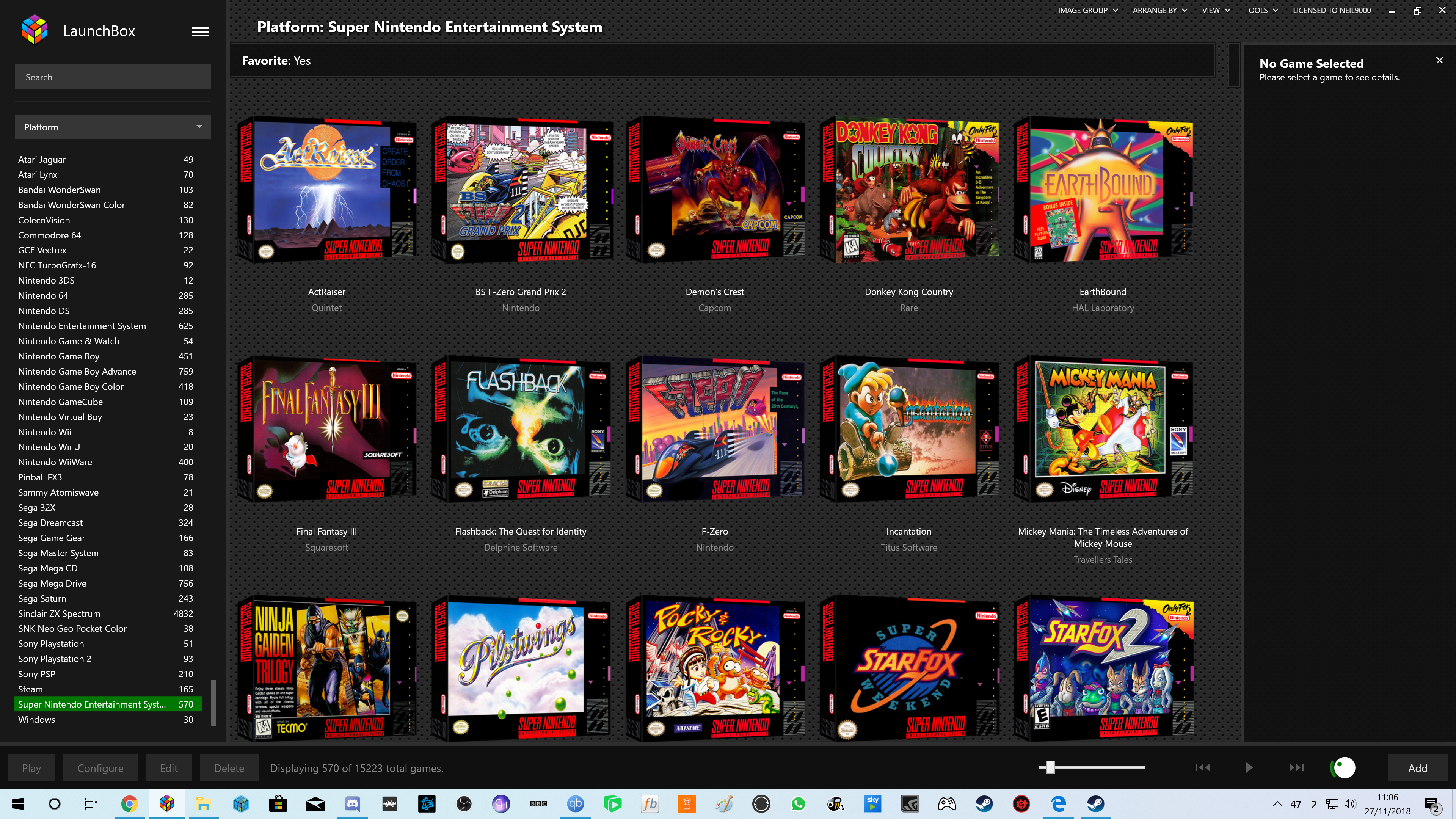Select the ActRaiser box art
This screenshot has width=1456, height=819.
pyautogui.click(x=327, y=190)
